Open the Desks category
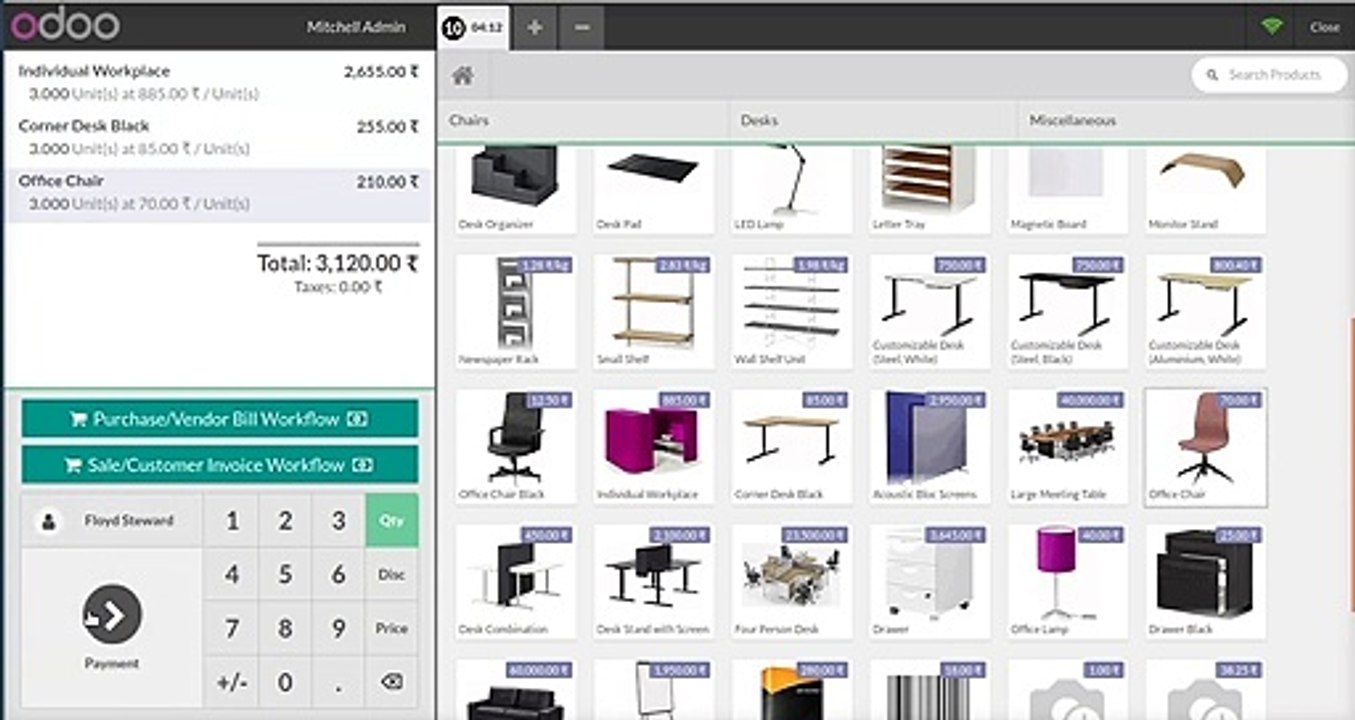The height and width of the screenshot is (720, 1355). point(874,120)
